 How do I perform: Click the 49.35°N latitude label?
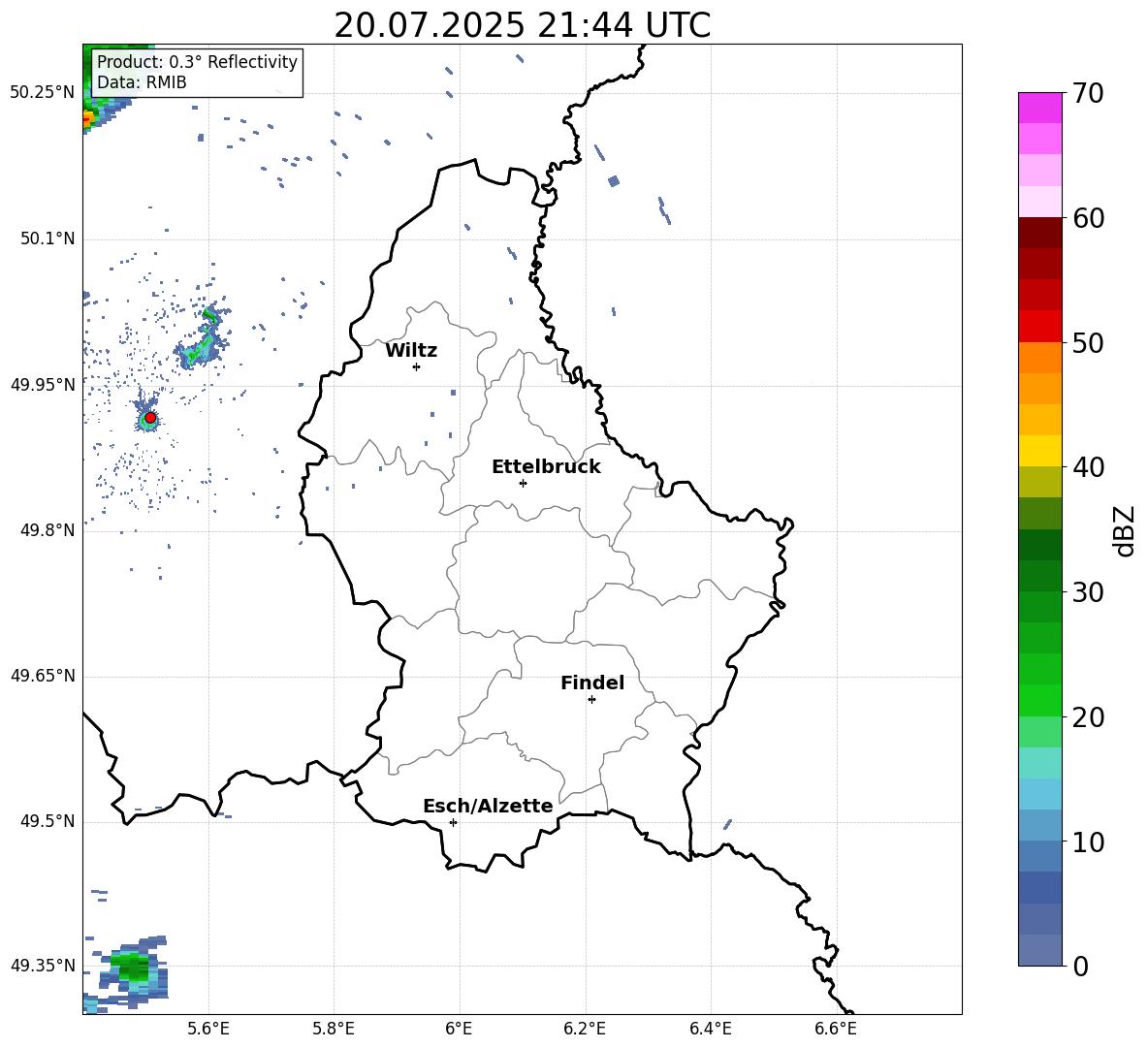coord(43,966)
